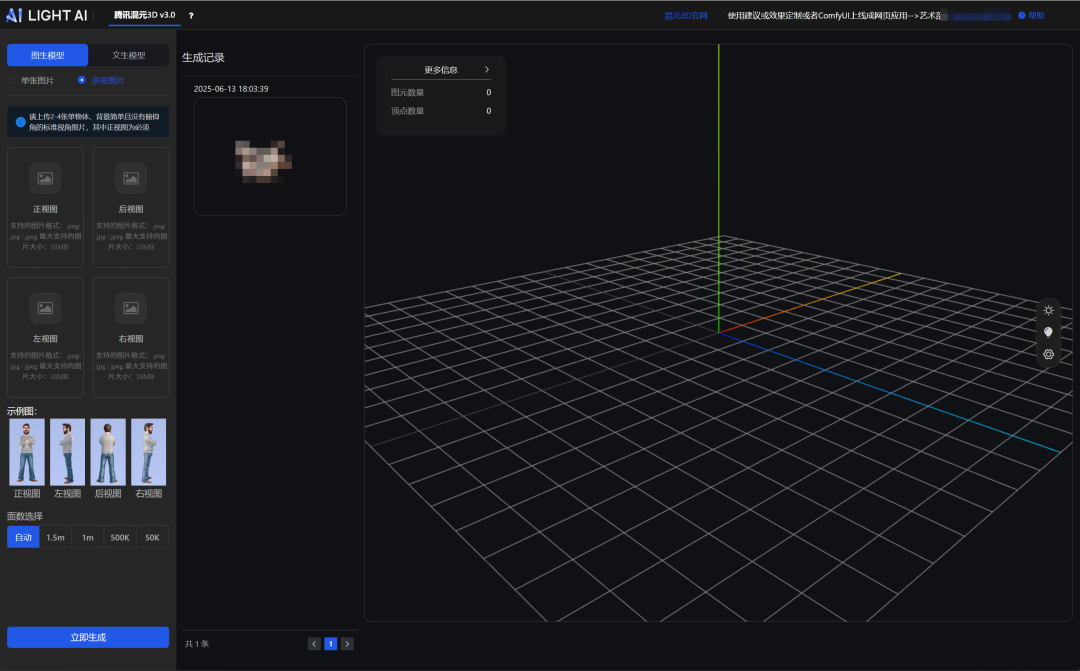Expand the 更多信息 info panel
This screenshot has width=1080, height=671.
[440, 69]
